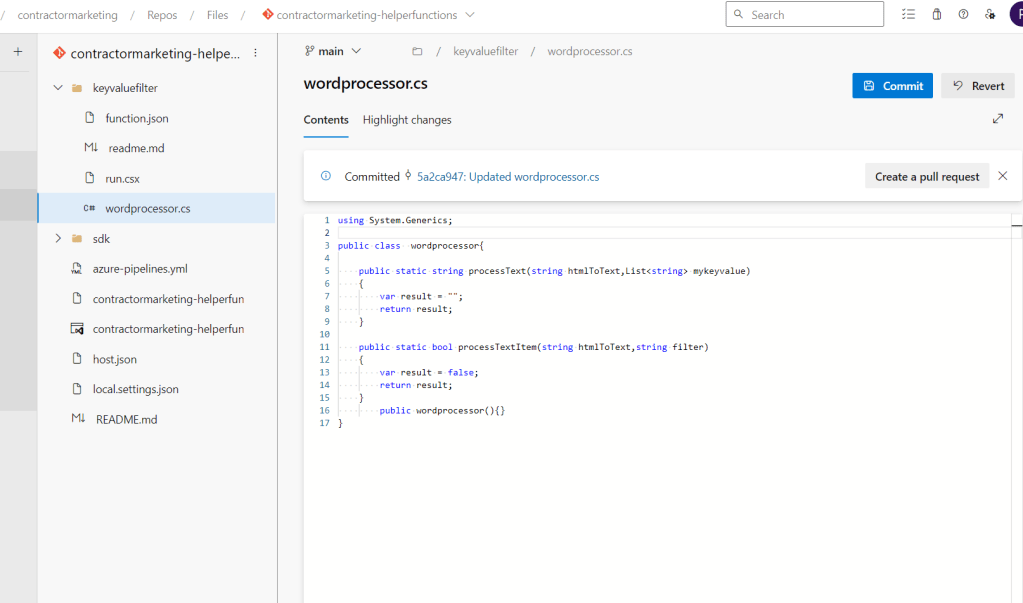Expand the sdk folder

(58, 239)
